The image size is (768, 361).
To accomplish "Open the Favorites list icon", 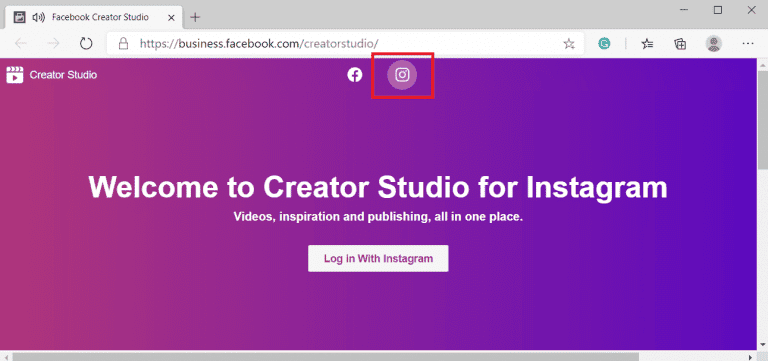I will pos(648,44).
